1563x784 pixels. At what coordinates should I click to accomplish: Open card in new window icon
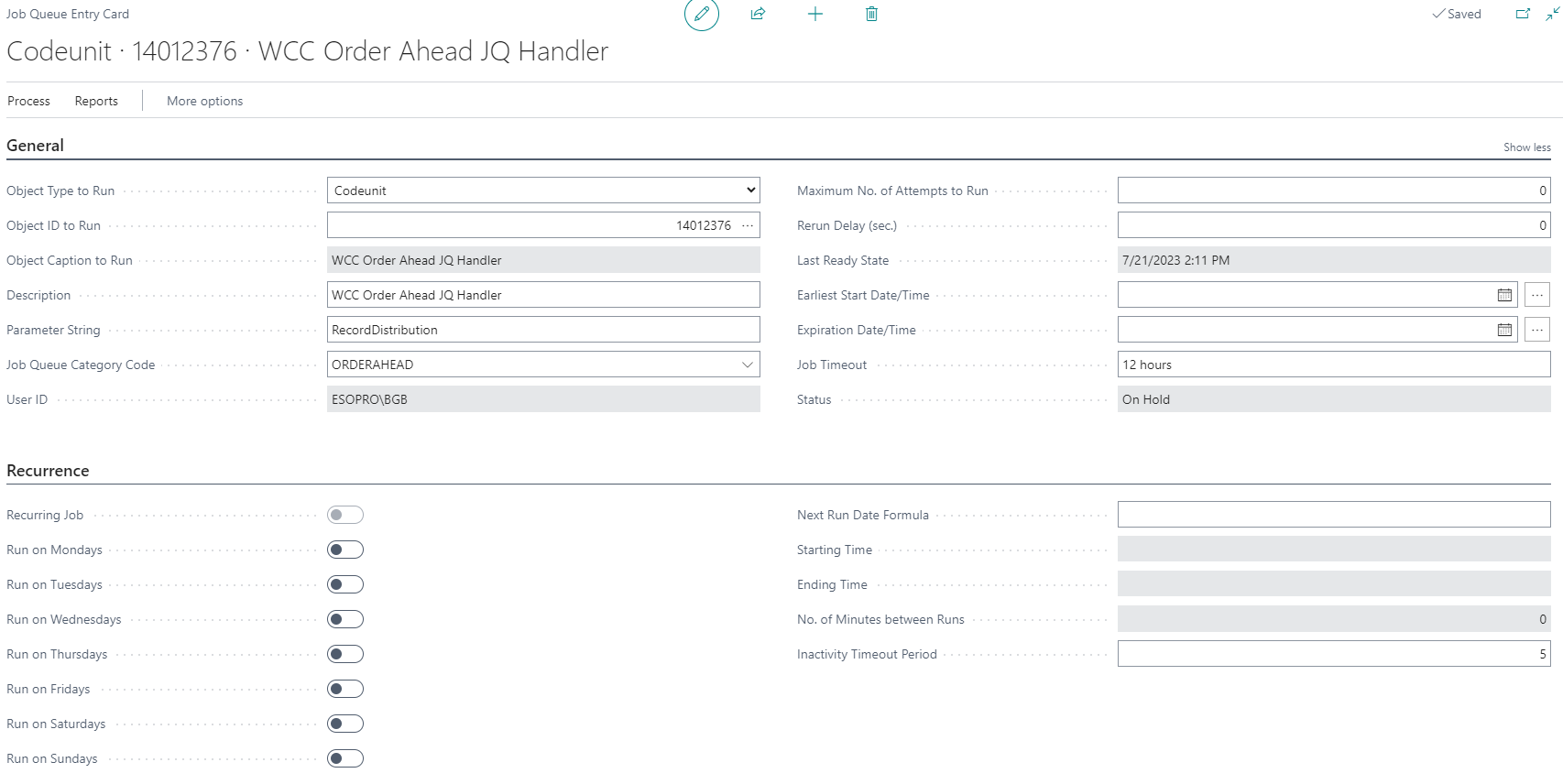pyautogui.click(x=1523, y=15)
